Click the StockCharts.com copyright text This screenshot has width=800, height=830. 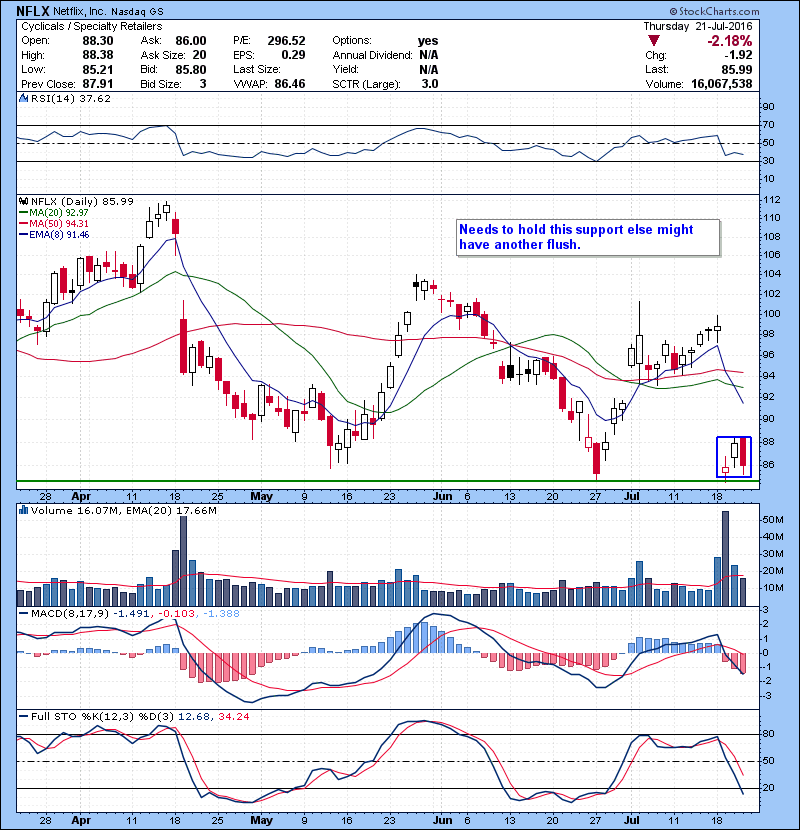pos(714,11)
